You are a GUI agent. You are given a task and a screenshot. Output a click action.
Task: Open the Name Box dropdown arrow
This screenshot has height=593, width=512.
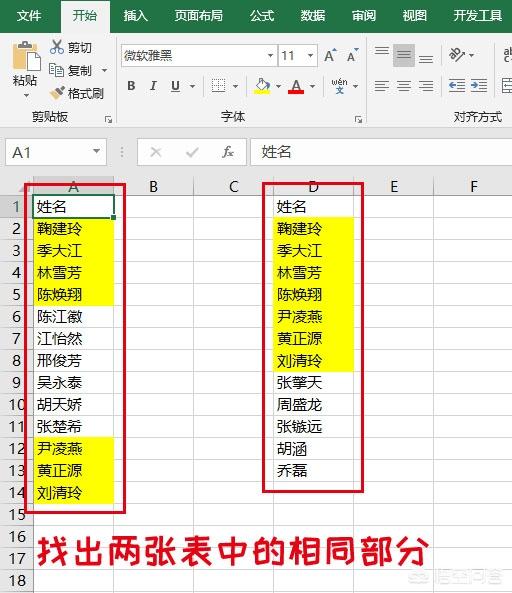(x=96, y=152)
